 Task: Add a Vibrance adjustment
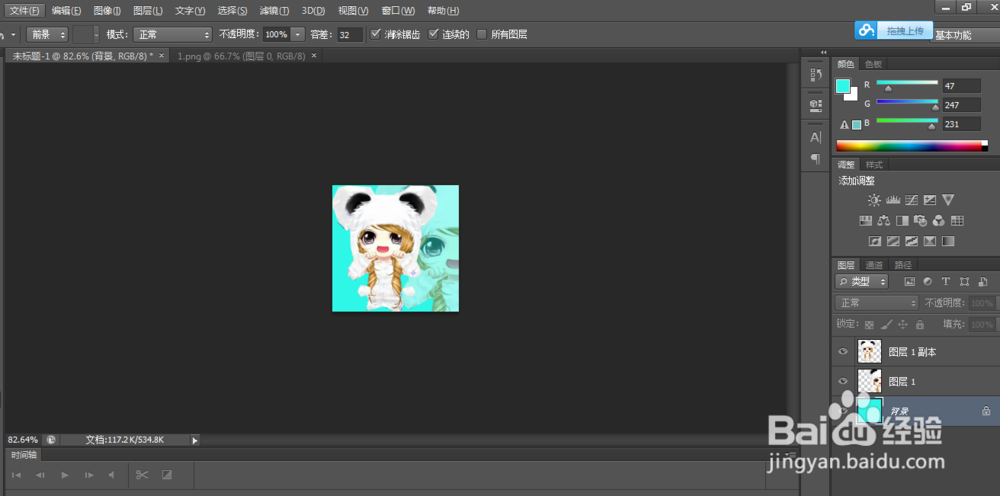click(x=948, y=200)
